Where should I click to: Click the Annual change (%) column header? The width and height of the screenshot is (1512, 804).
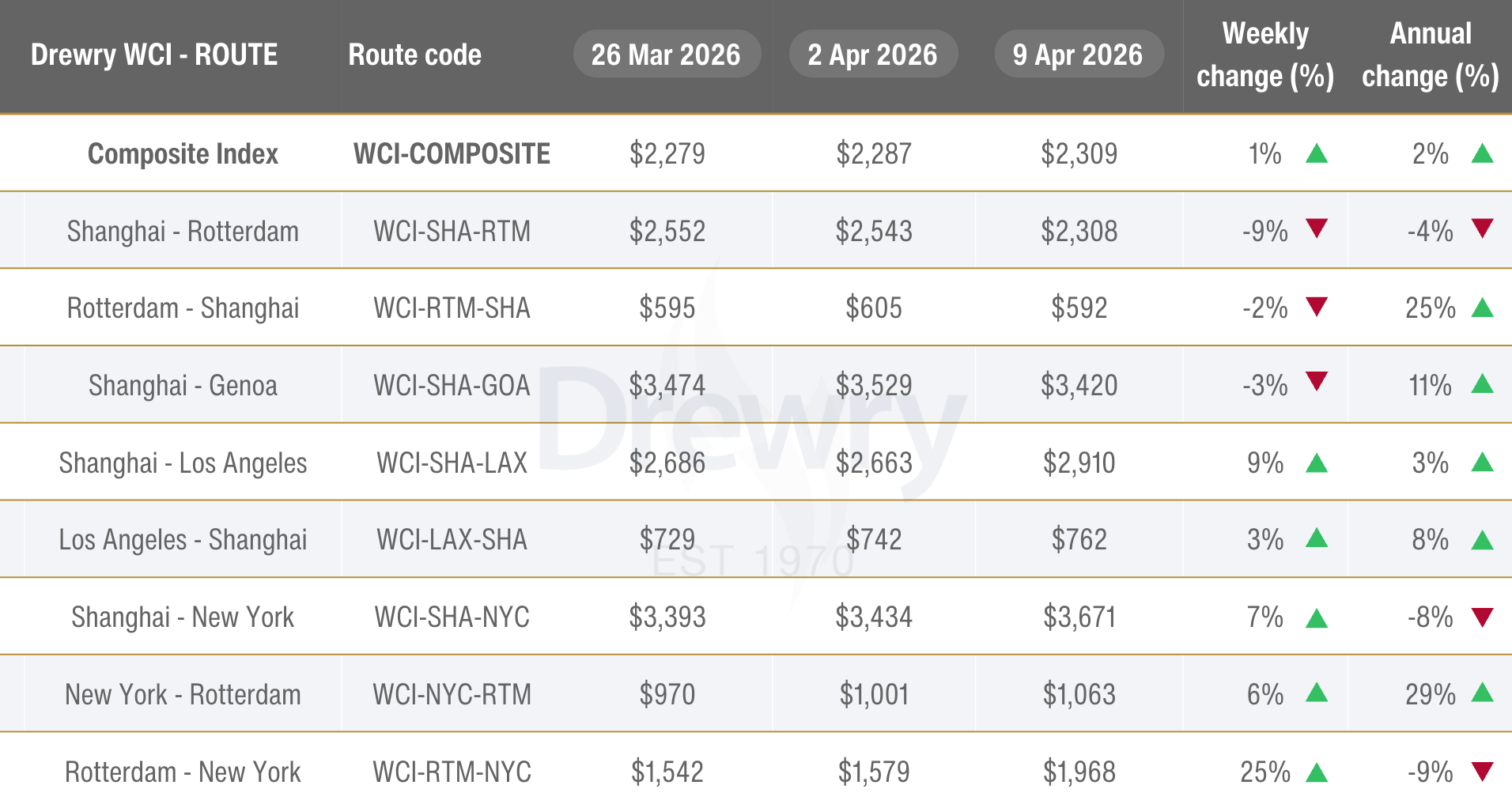pos(1431,55)
